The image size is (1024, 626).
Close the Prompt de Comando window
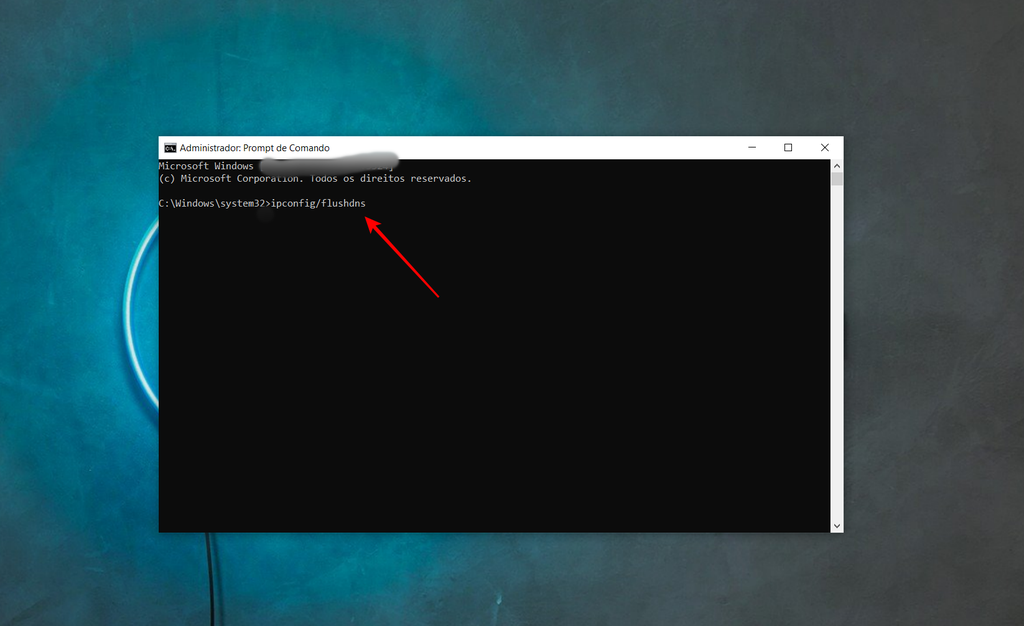point(824,148)
